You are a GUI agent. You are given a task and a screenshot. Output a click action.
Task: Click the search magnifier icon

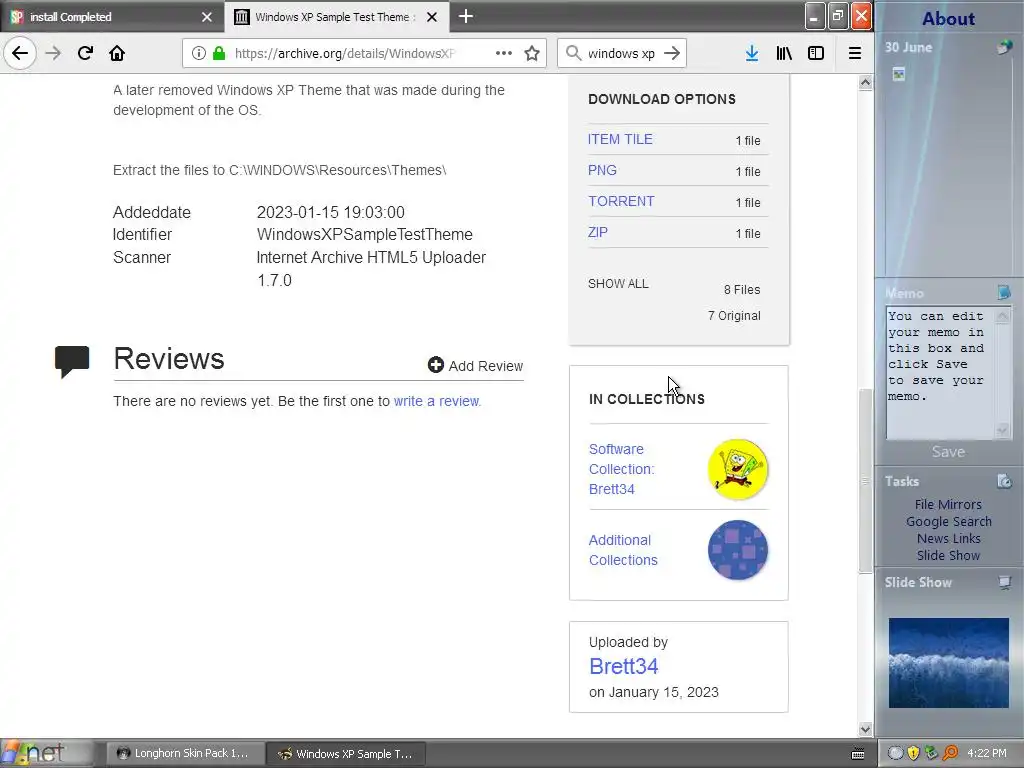(573, 53)
